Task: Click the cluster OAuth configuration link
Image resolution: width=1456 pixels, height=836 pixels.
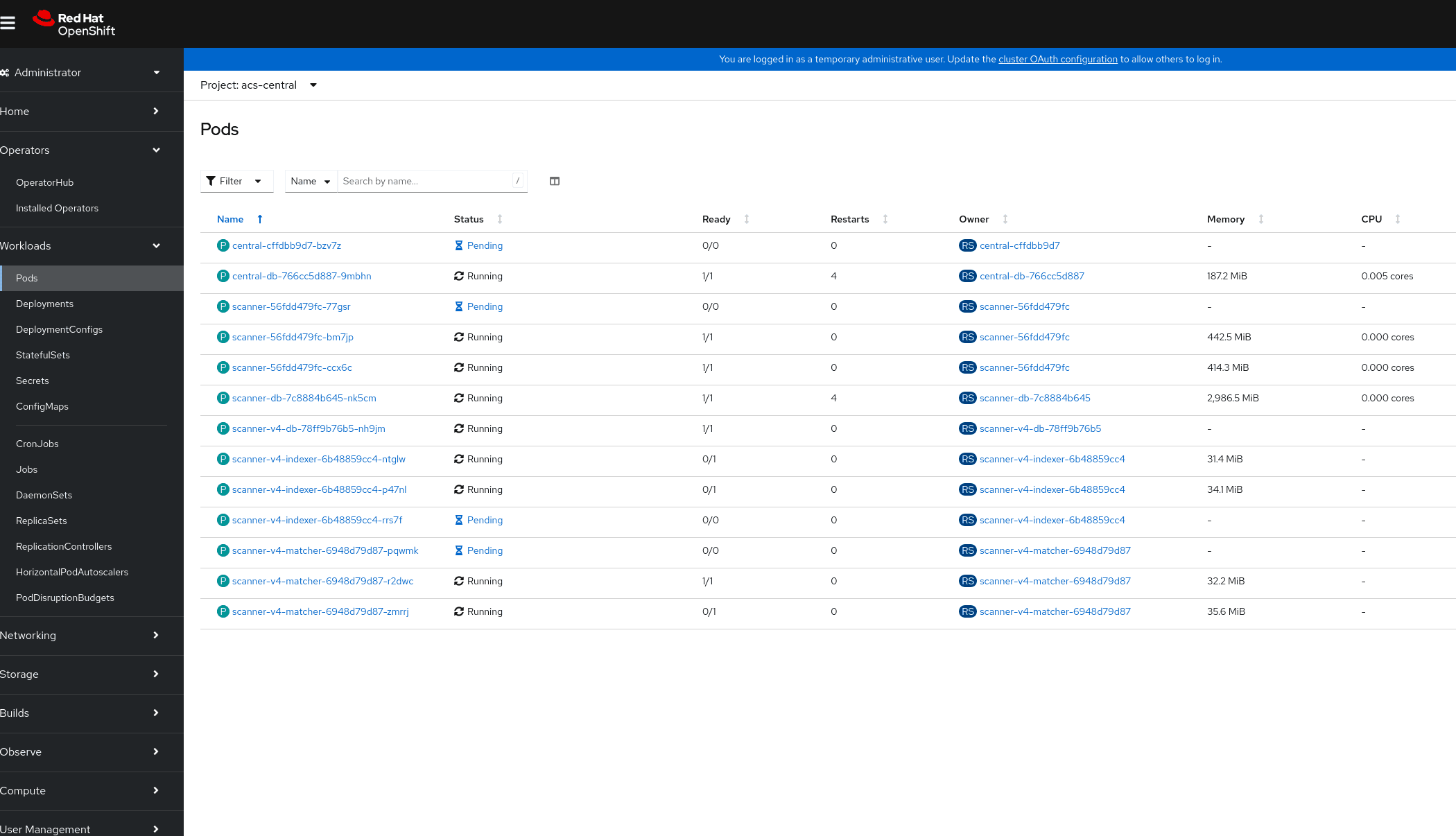Action: point(1058,59)
